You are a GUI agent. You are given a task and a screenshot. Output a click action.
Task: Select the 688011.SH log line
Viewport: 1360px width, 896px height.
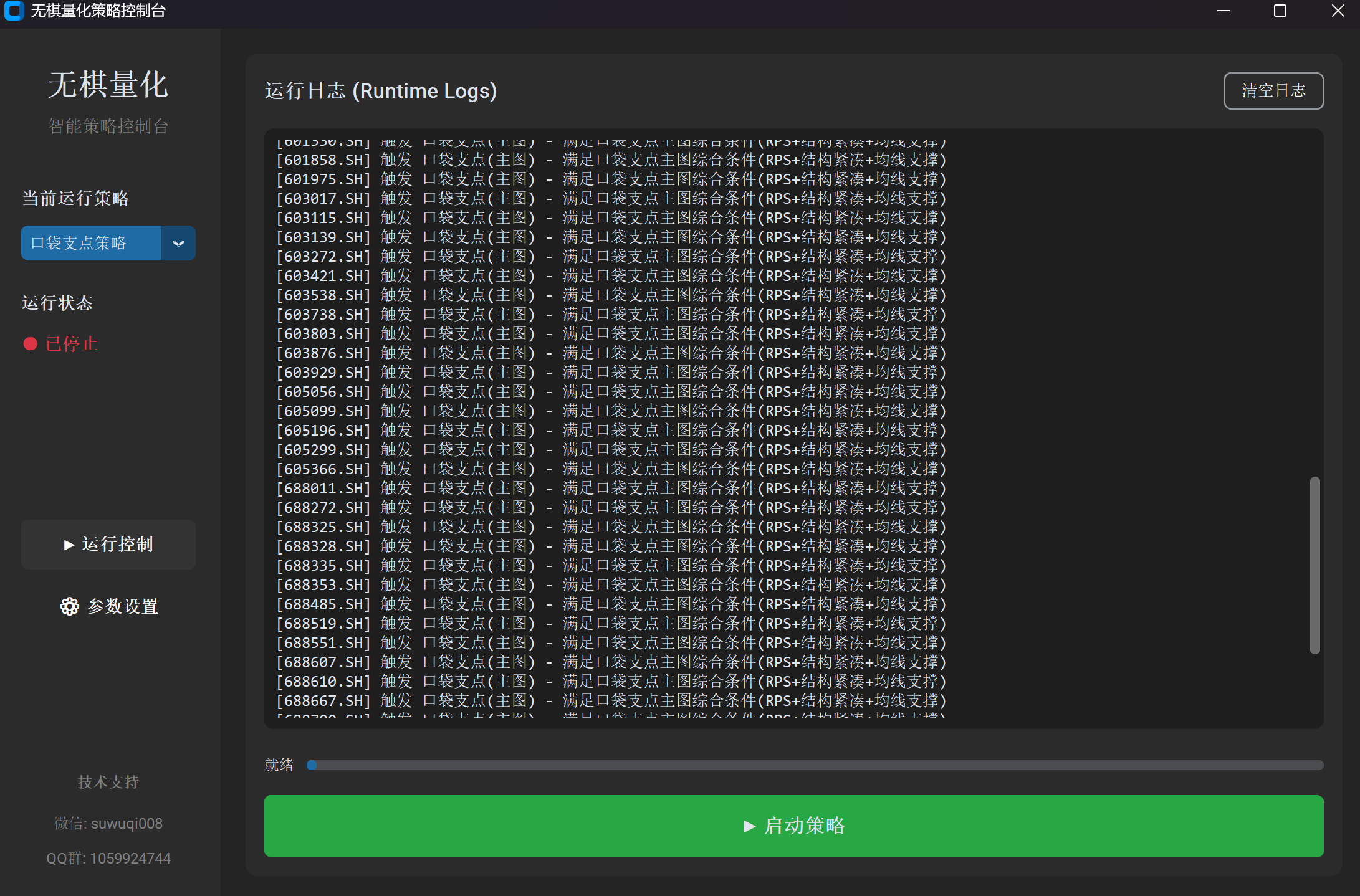611,489
